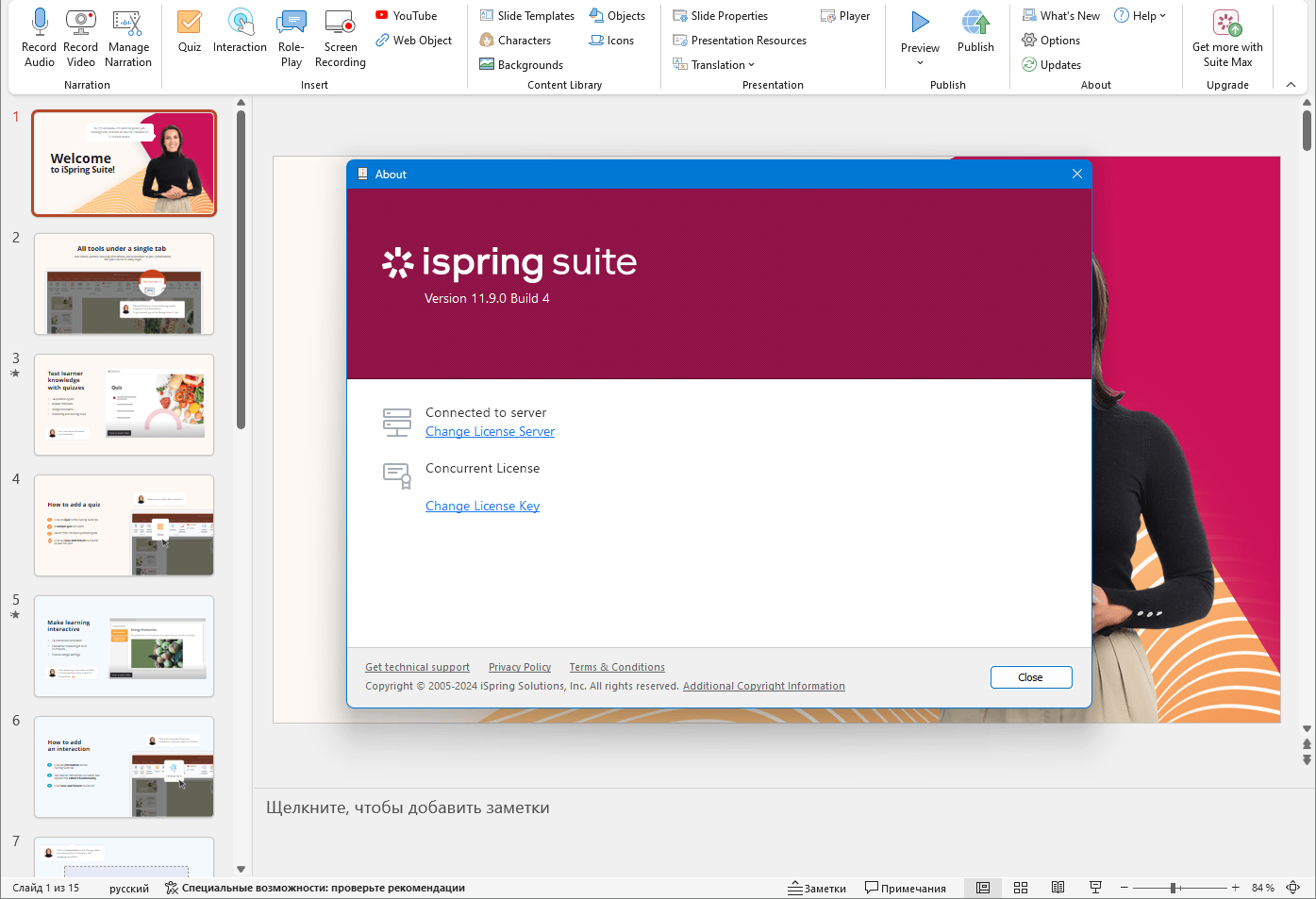
Task: Go to next slide arrow on scrollbar
Action: 1307,759
